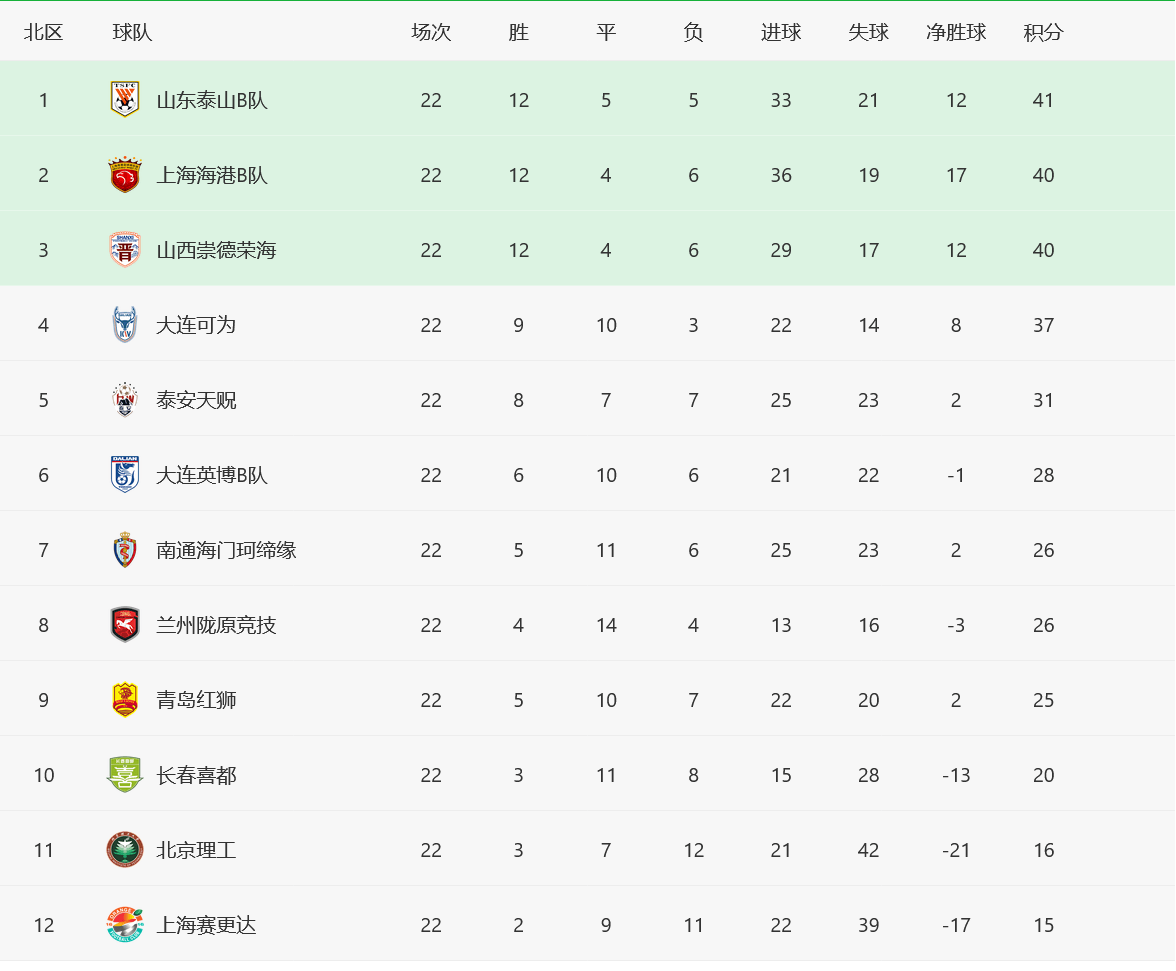Viewport: 1176px width, 971px height.
Task: Click the 泰安天贶 team emblem
Action: pyautogui.click(x=124, y=400)
